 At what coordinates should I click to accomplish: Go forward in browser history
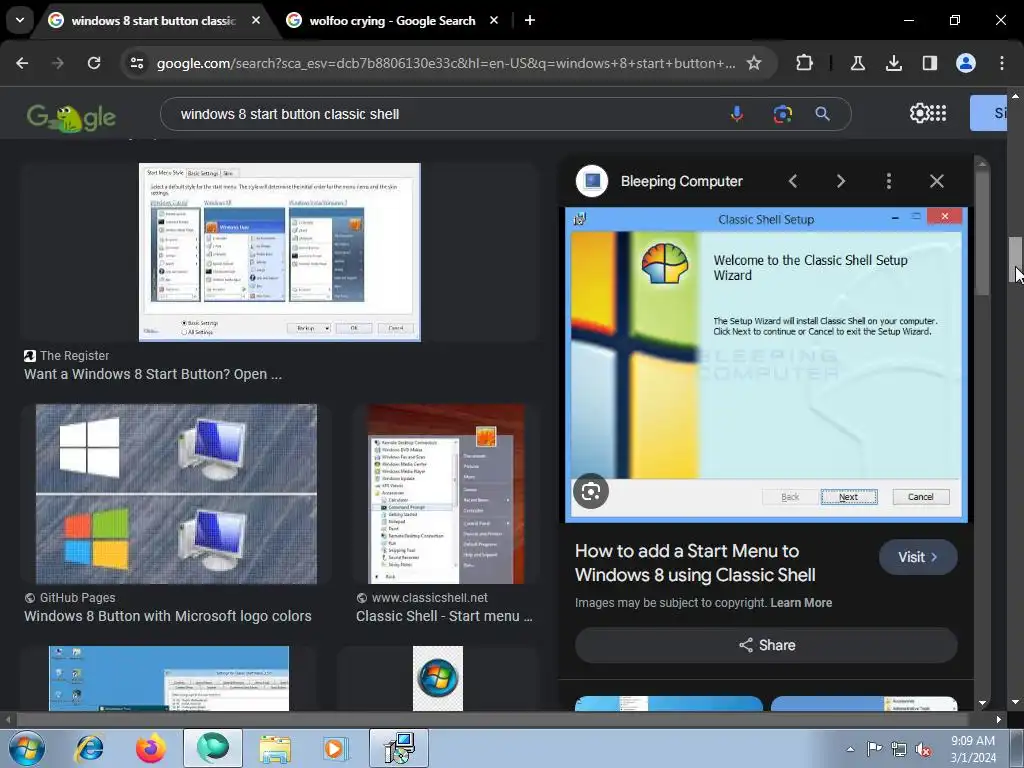[58, 63]
